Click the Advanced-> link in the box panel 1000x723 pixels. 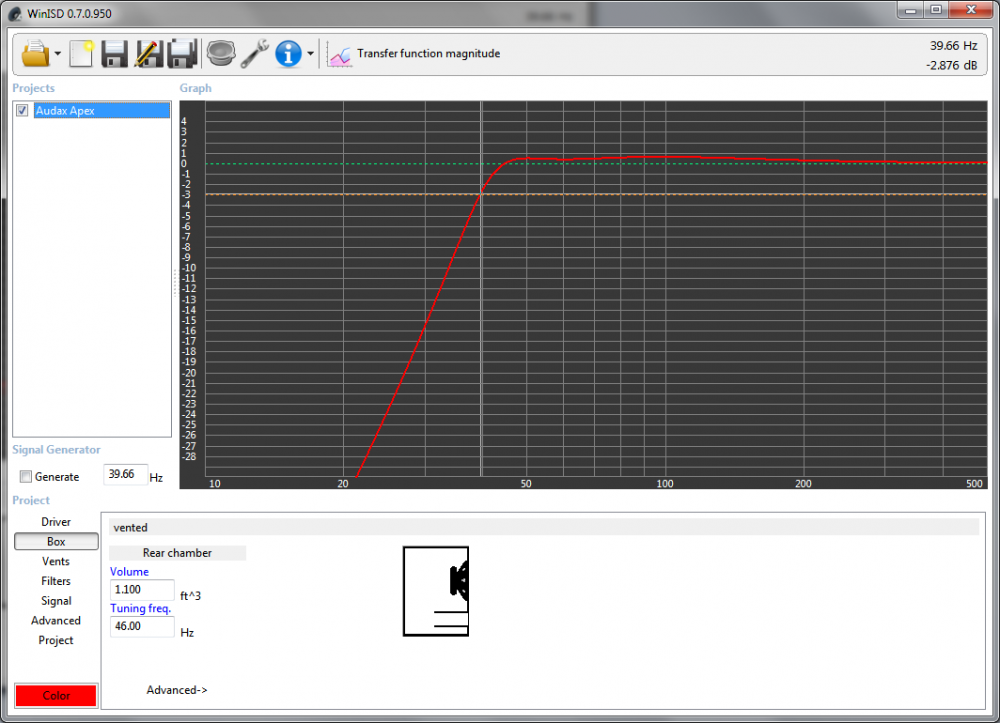click(177, 690)
